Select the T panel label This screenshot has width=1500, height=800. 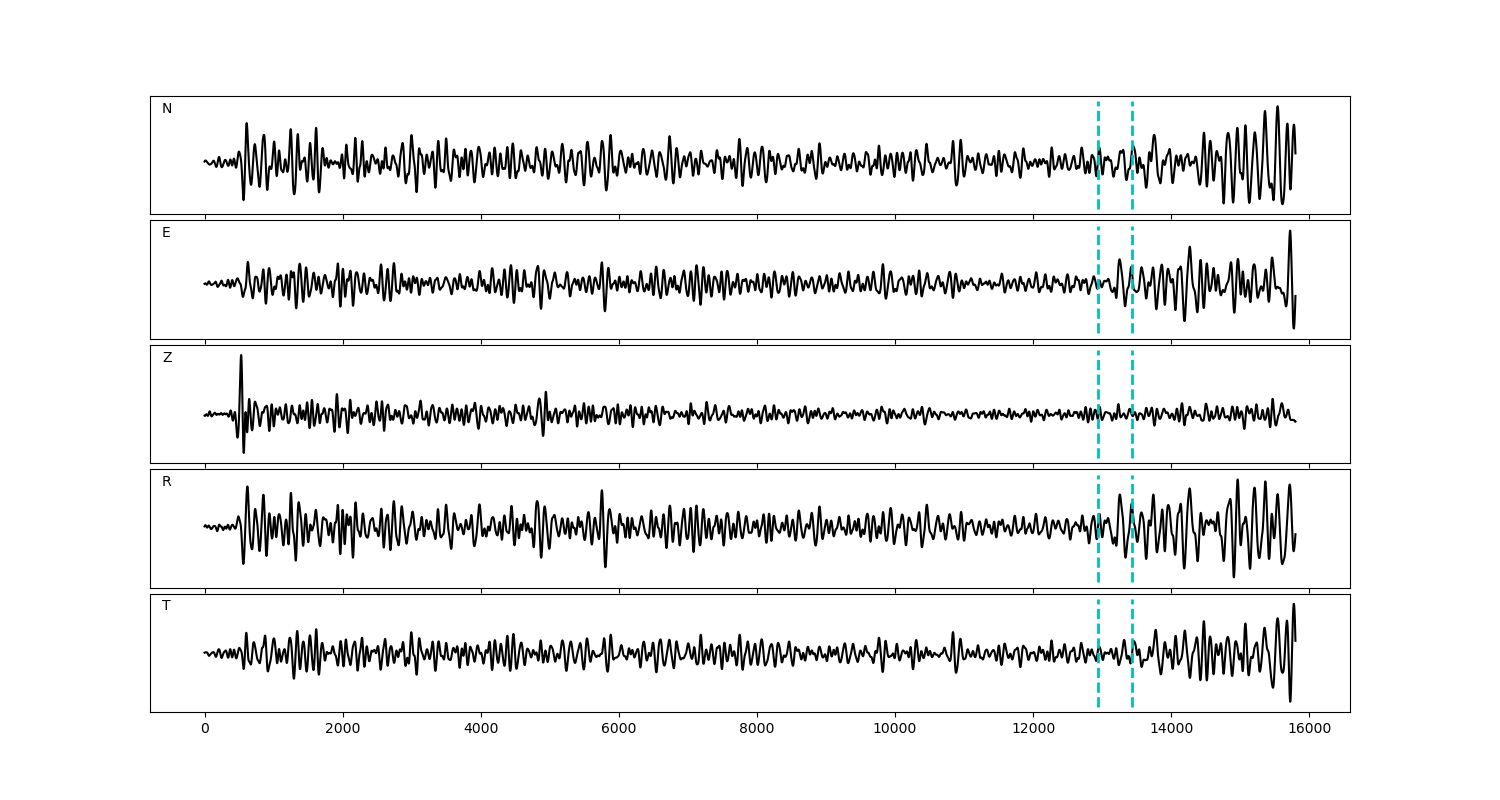[x=166, y=606]
